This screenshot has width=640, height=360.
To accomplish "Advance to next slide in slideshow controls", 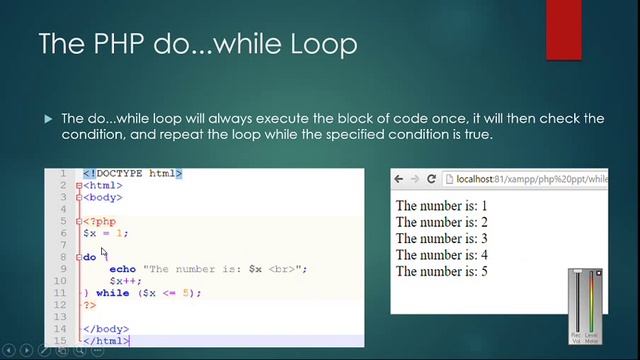I will [27, 350].
